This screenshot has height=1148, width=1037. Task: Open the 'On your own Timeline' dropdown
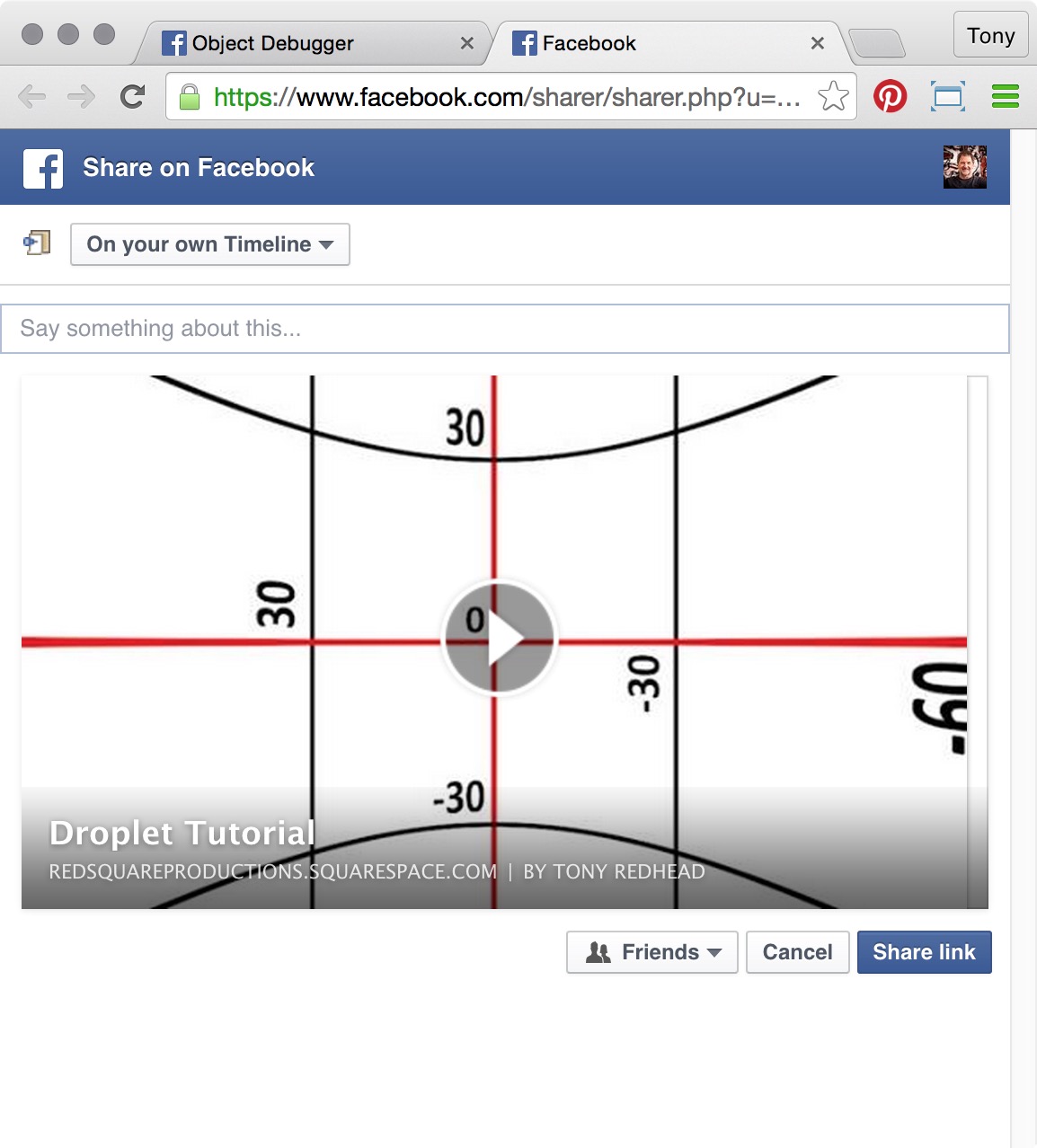(x=210, y=244)
